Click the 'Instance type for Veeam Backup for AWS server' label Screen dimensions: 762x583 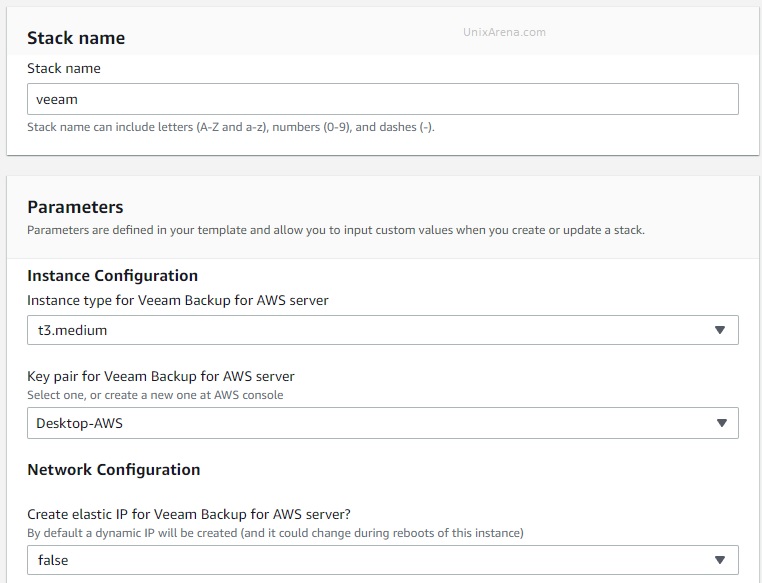178,300
